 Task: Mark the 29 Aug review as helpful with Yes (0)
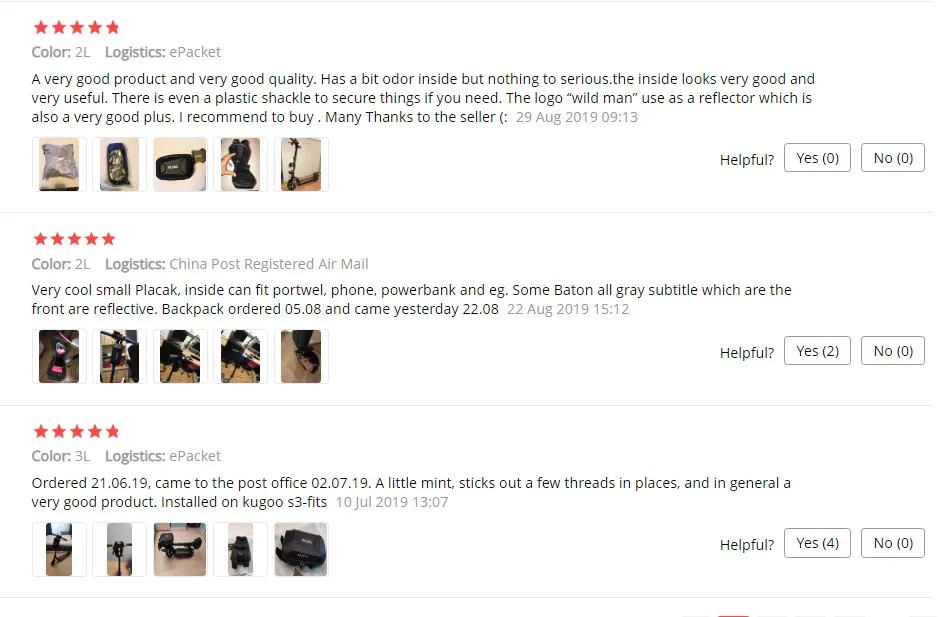(817, 158)
